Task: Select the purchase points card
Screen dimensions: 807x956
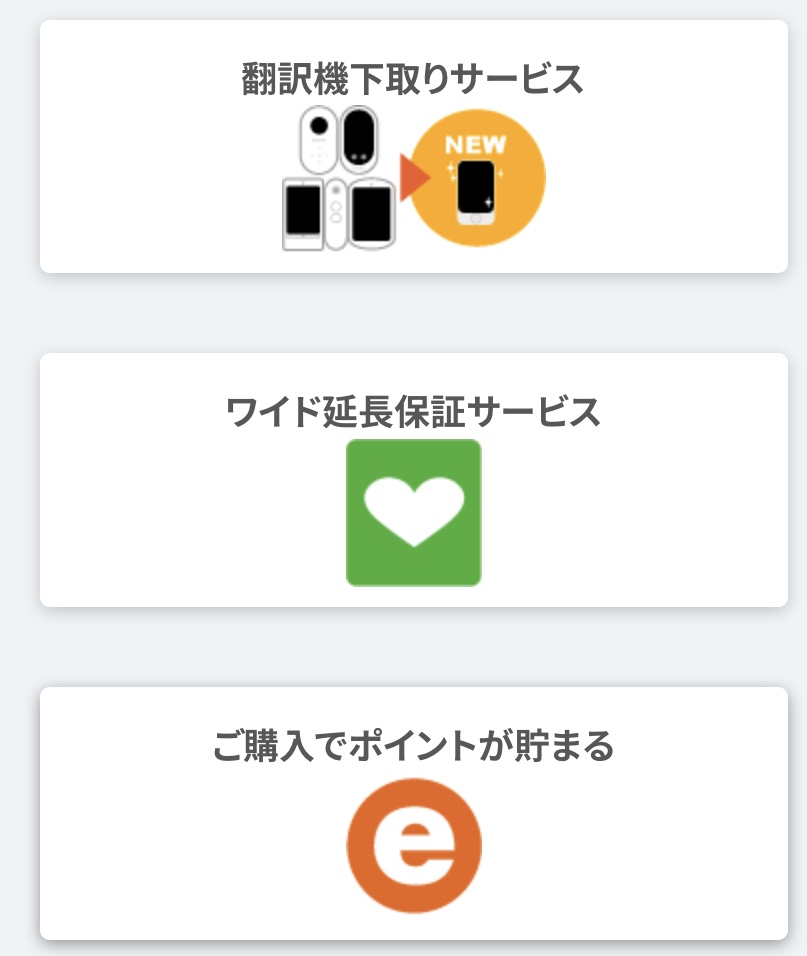Action: point(414,813)
